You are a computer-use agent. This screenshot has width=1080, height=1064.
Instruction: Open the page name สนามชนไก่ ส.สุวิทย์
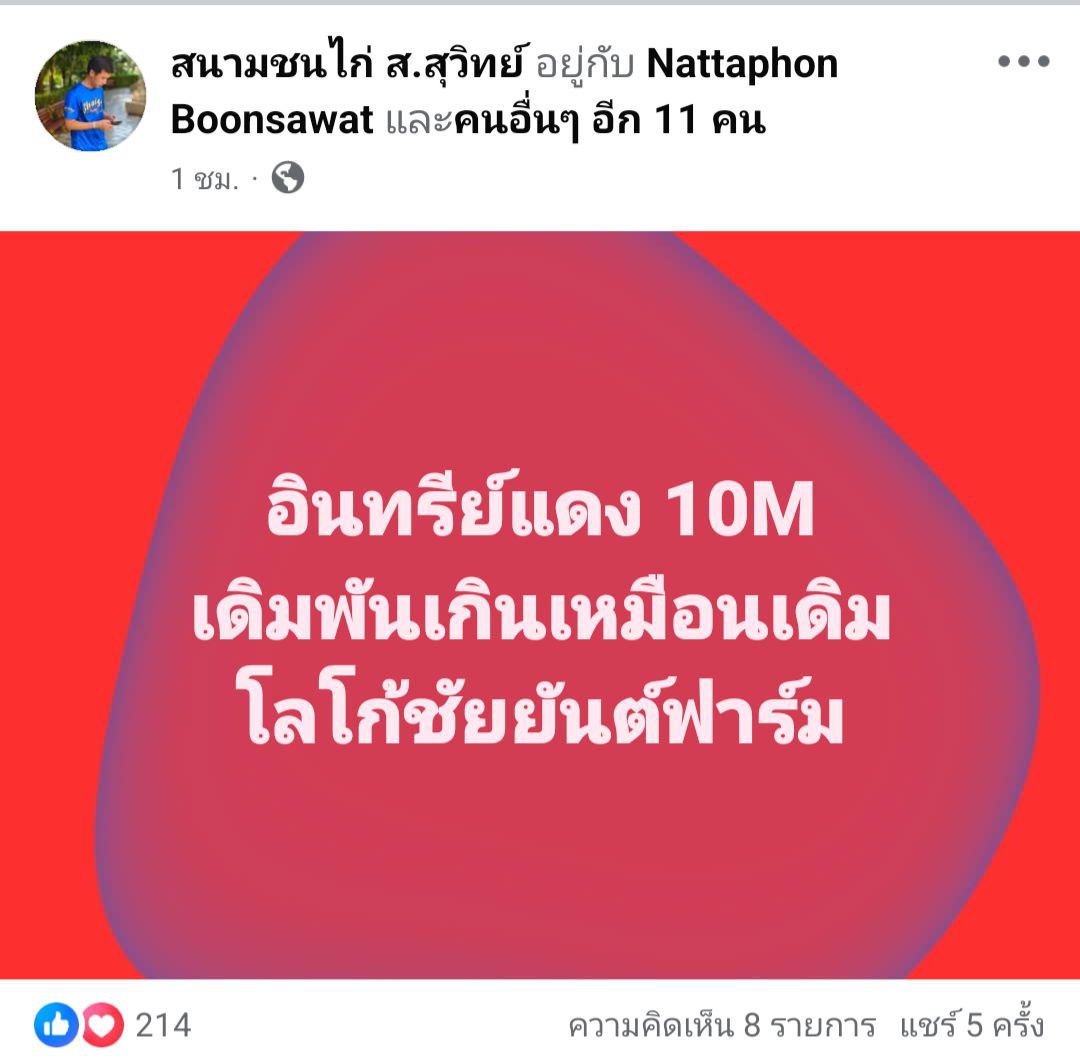[x=350, y=65]
